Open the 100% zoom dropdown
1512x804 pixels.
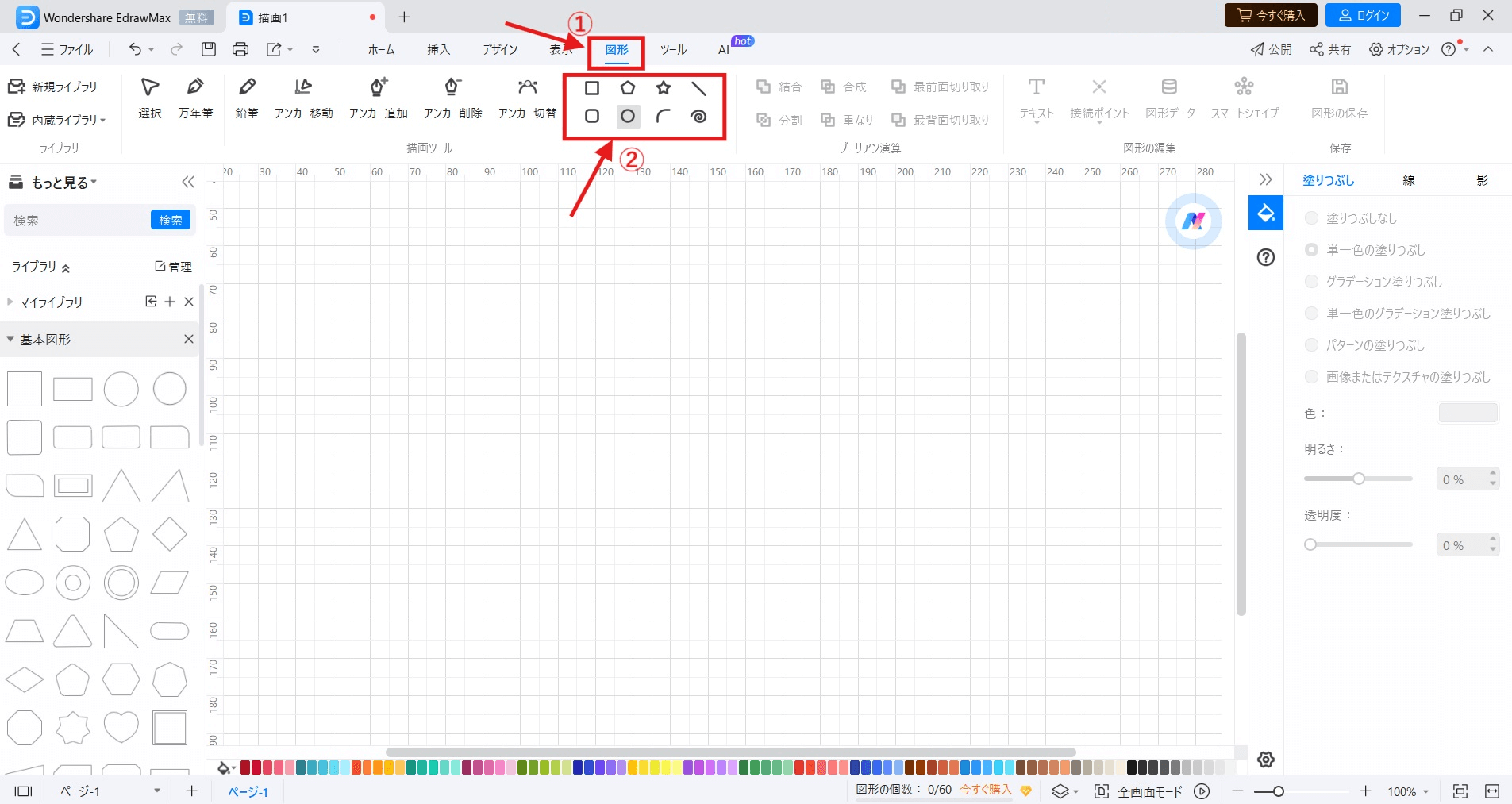coord(1426,791)
